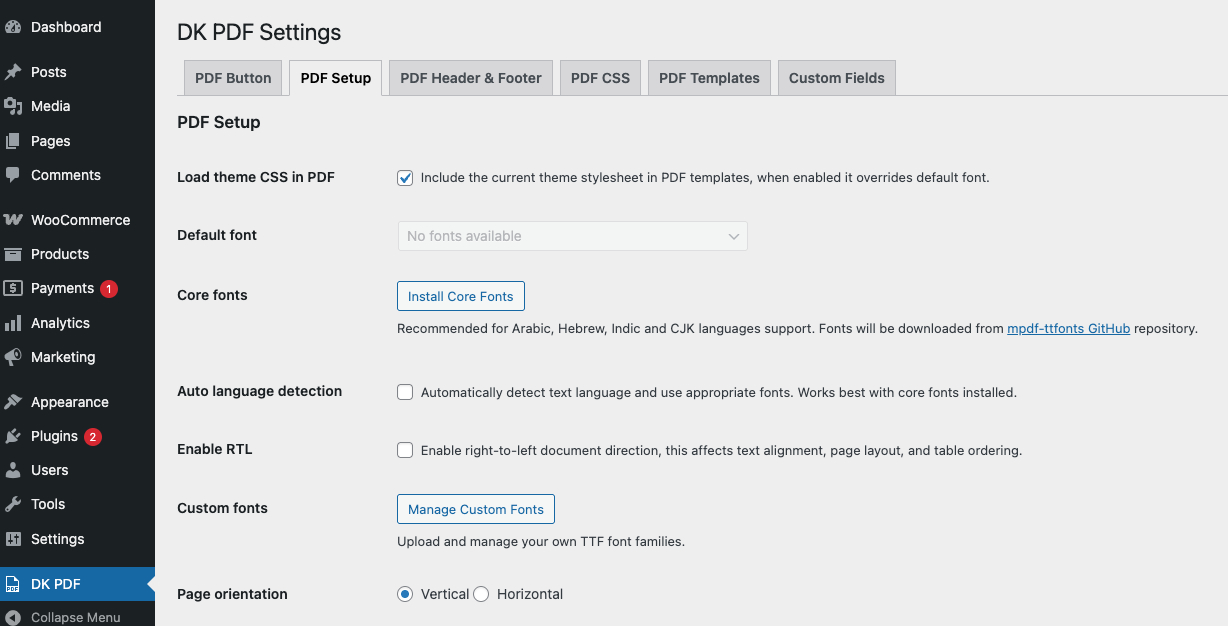Click the Products archive icon

click(x=13, y=254)
